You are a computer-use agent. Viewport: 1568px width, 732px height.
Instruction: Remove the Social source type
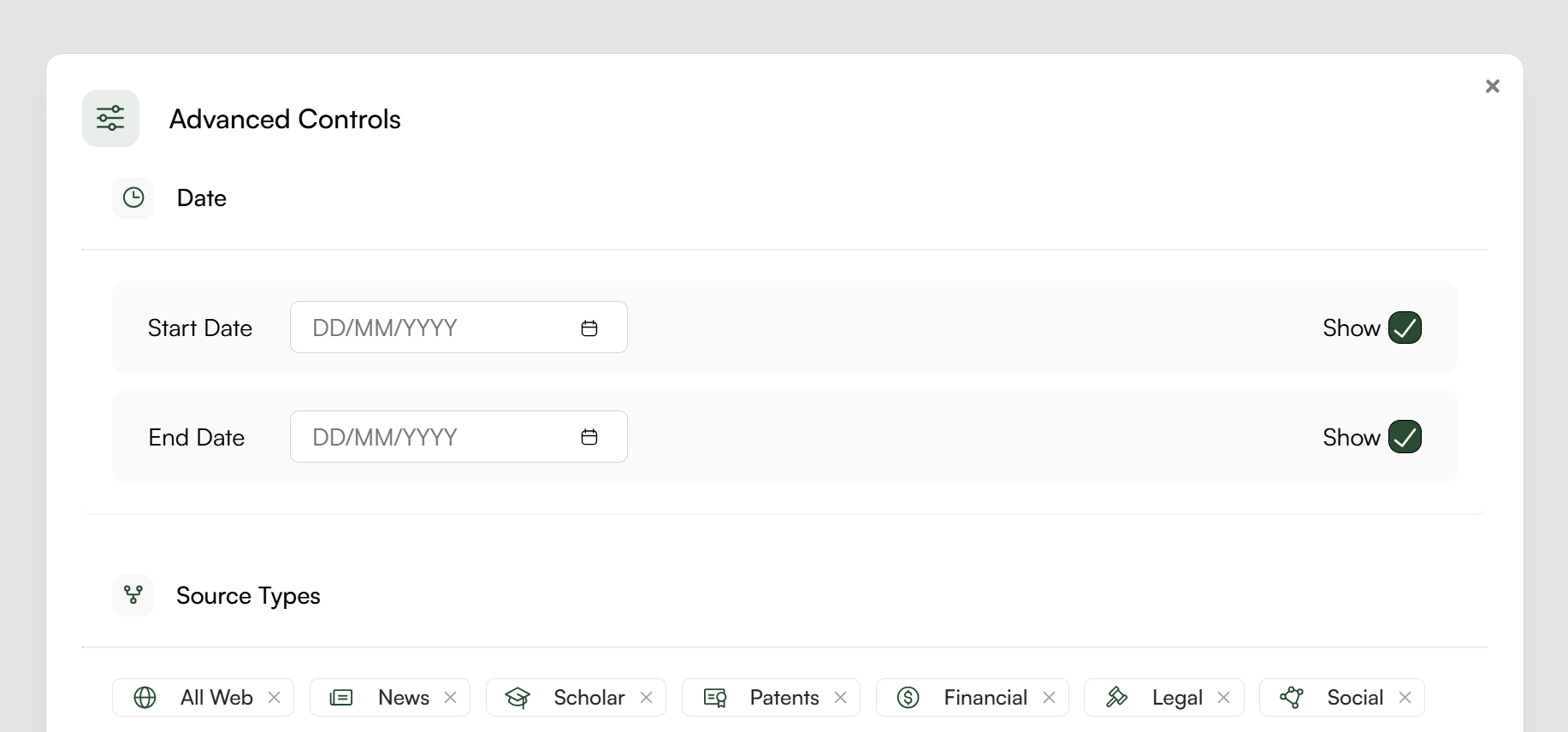tap(1405, 698)
